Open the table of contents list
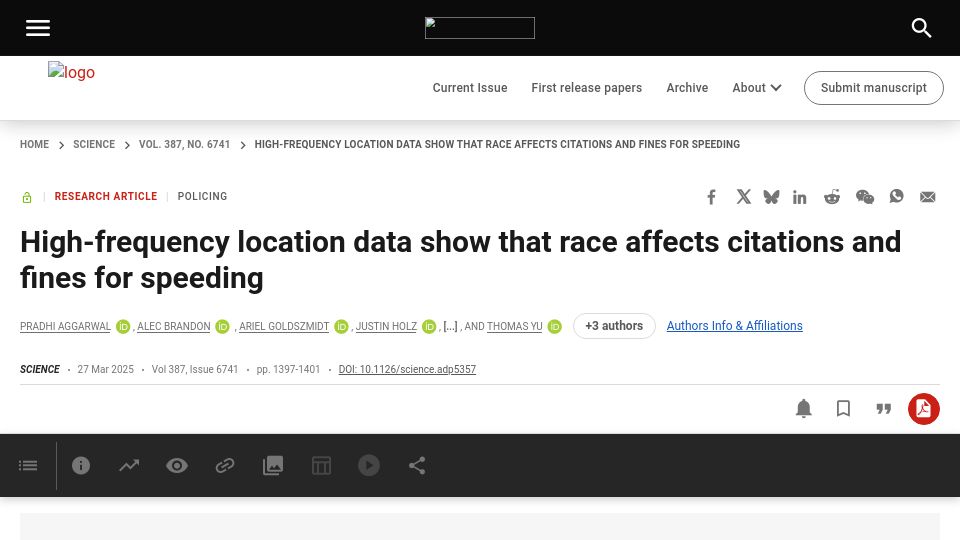The image size is (960, 540). [x=28, y=466]
